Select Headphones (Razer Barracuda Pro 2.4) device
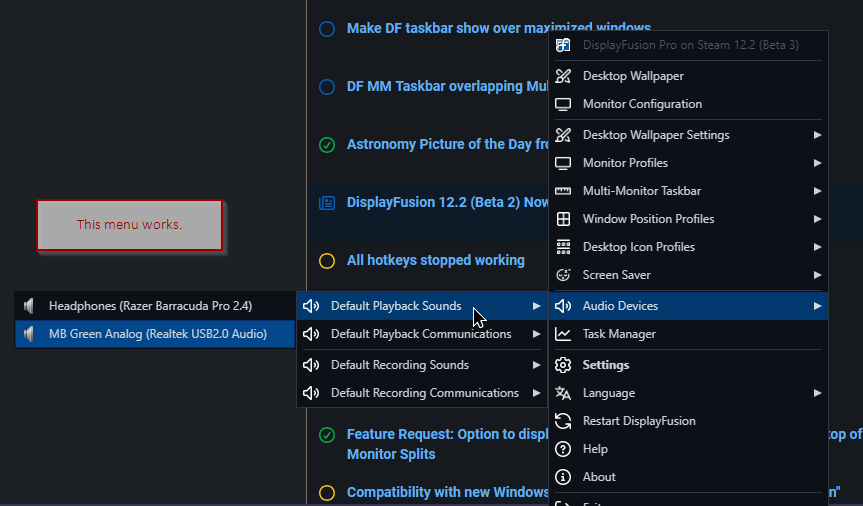Screen dimensions: 863x506 pyautogui.click(x=155, y=306)
